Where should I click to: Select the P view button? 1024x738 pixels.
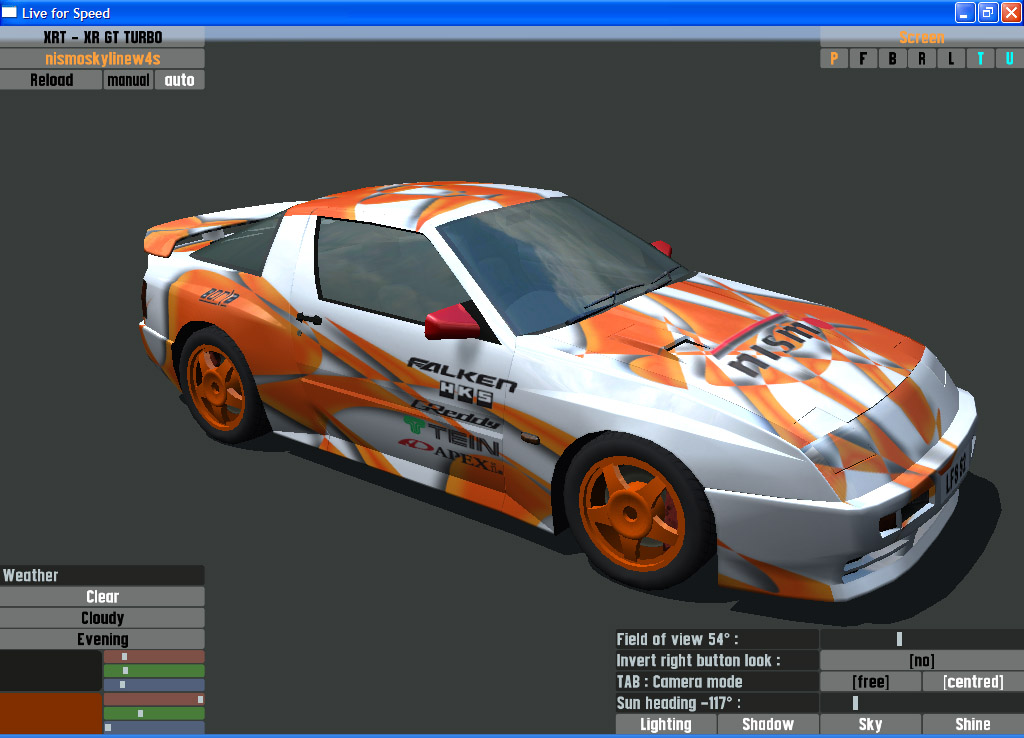tap(834, 59)
